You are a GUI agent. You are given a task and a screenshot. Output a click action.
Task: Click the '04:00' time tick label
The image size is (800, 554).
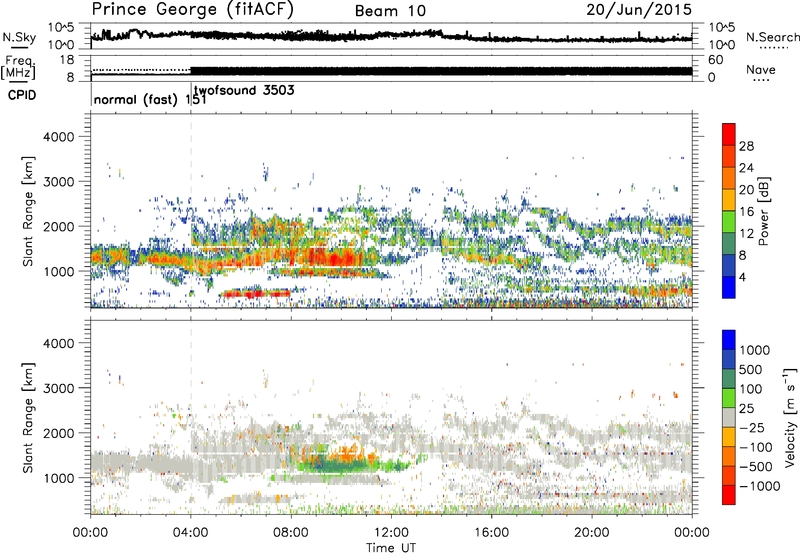pyautogui.click(x=191, y=533)
